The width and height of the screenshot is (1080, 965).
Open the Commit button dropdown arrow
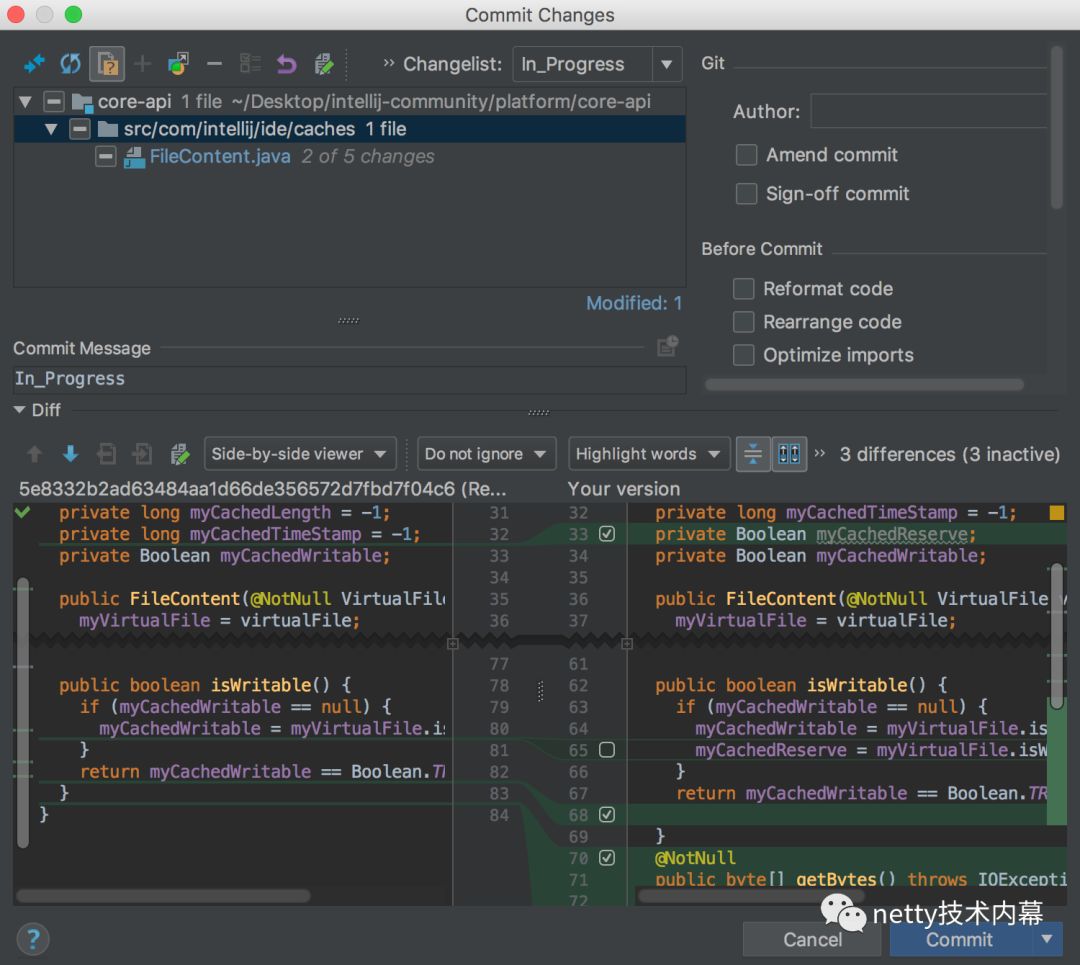(x=1047, y=939)
